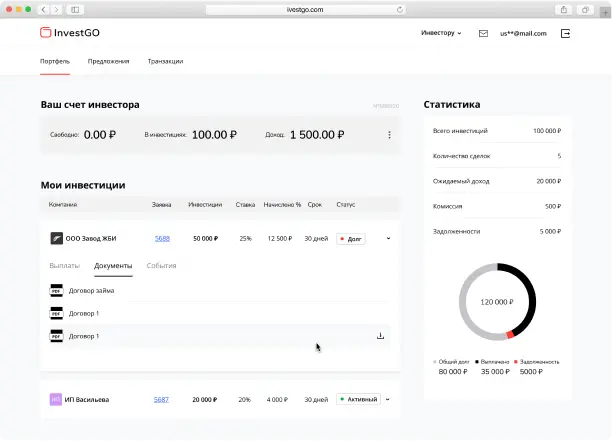
Task: Click the Комиссия statistics row
Action: [x=497, y=206]
